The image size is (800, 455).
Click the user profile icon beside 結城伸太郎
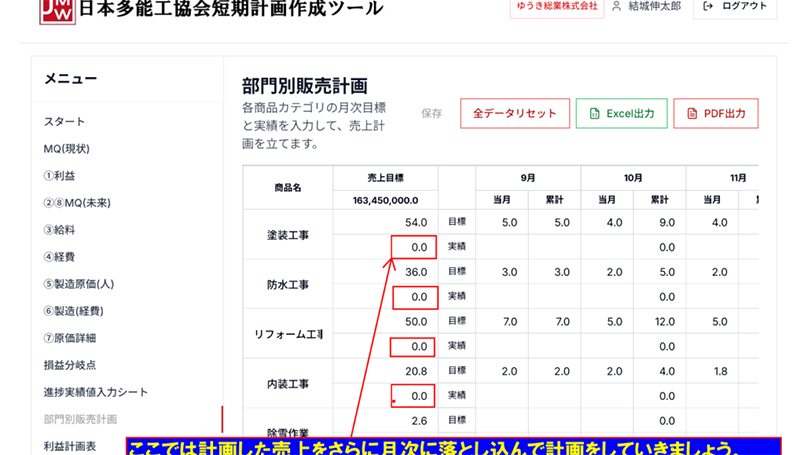(x=616, y=6)
